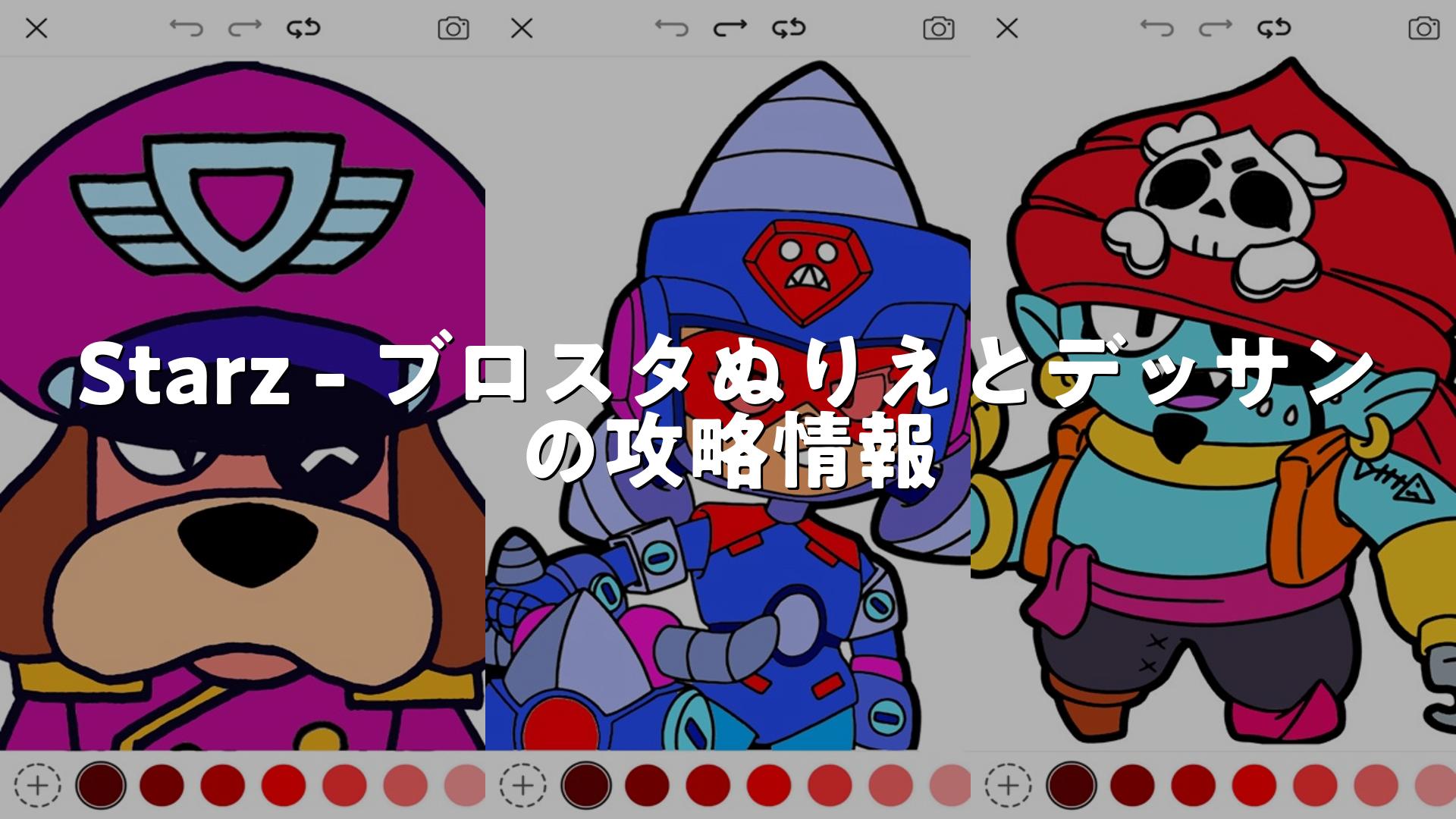The image size is (1456, 819).
Task: Undo in the right pirate panel
Action: (1157, 29)
